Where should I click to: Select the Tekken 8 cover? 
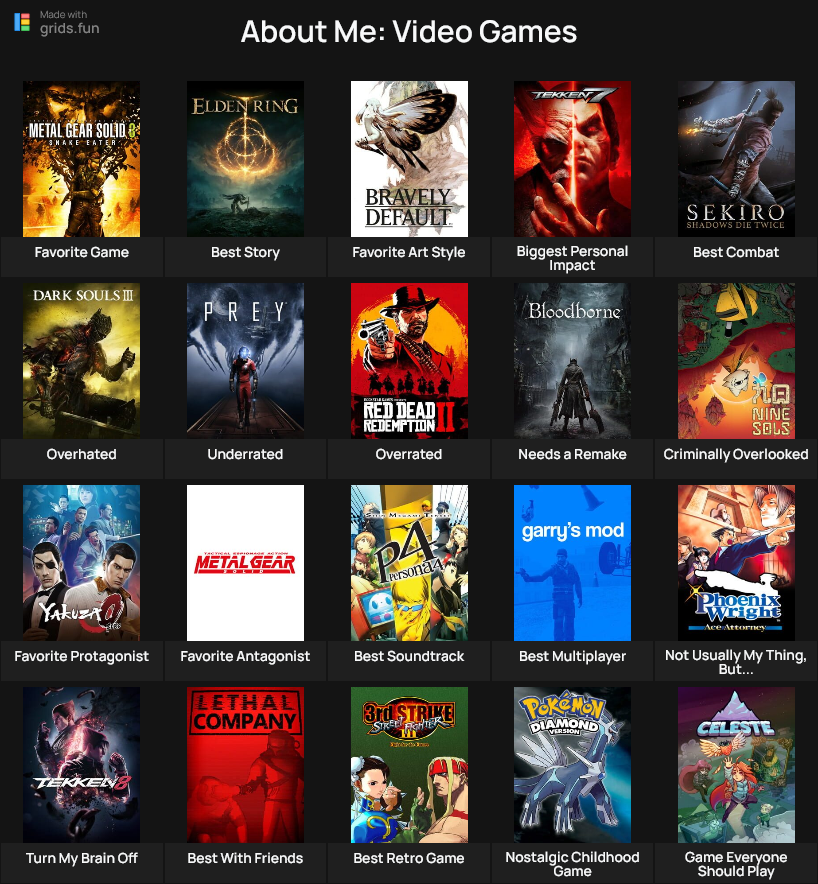82,764
